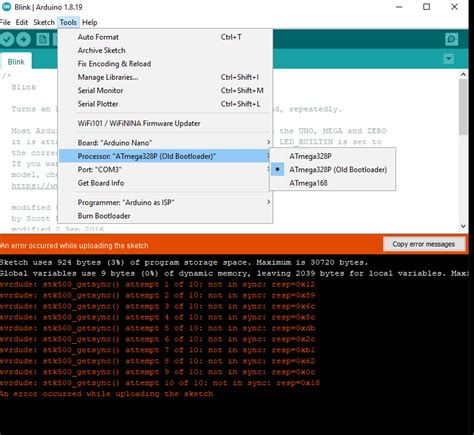Minimize the Arduino window
This screenshot has width=474, height=435.
pos(399,7)
